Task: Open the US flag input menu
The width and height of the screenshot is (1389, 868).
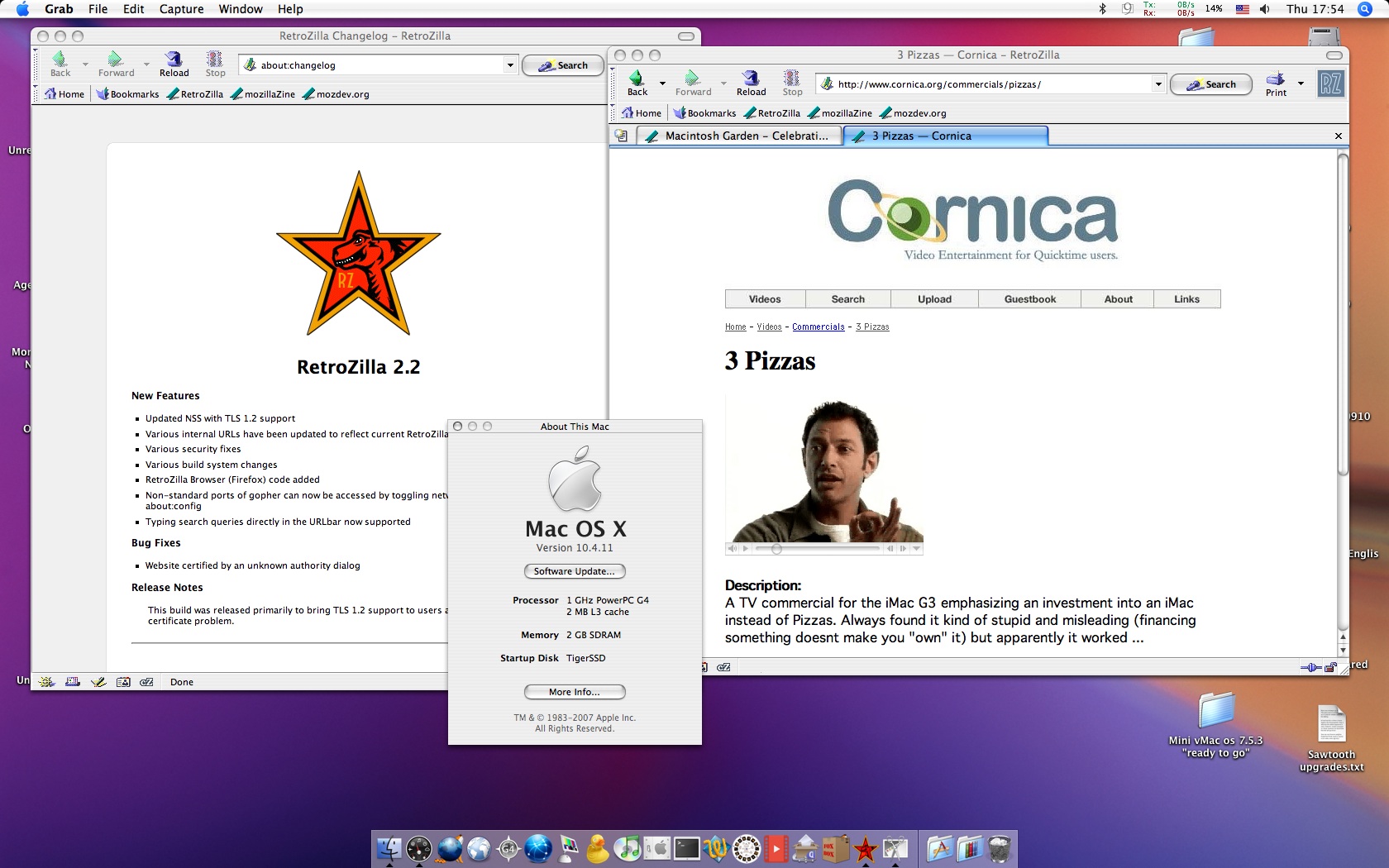Action: tap(1242, 9)
